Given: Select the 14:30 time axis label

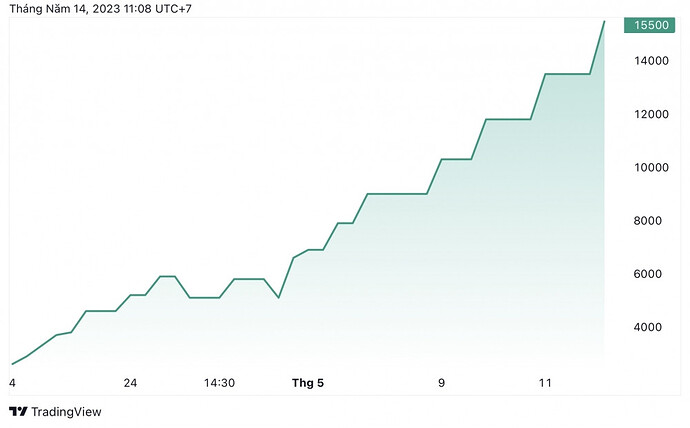Looking at the screenshot, I should tap(219, 383).
